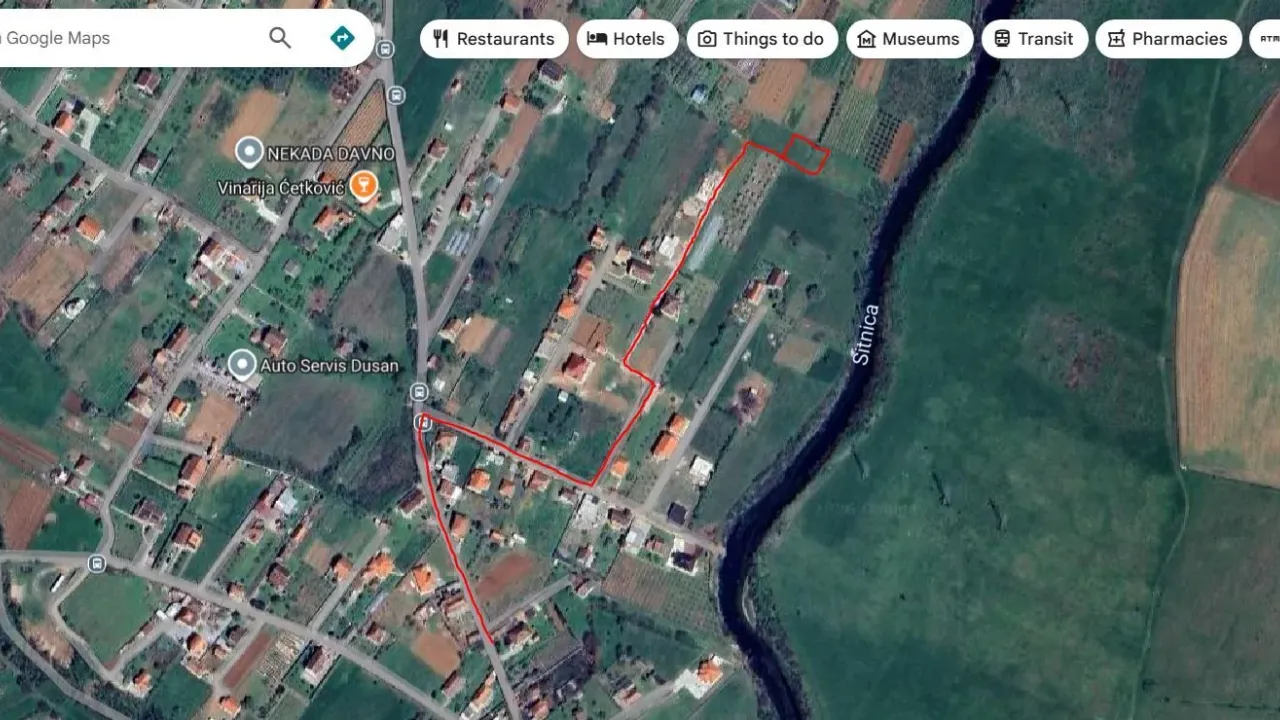Open the Things to do category
The width and height of the screenshot is (1280, 720).
click(x=763, y=38)
